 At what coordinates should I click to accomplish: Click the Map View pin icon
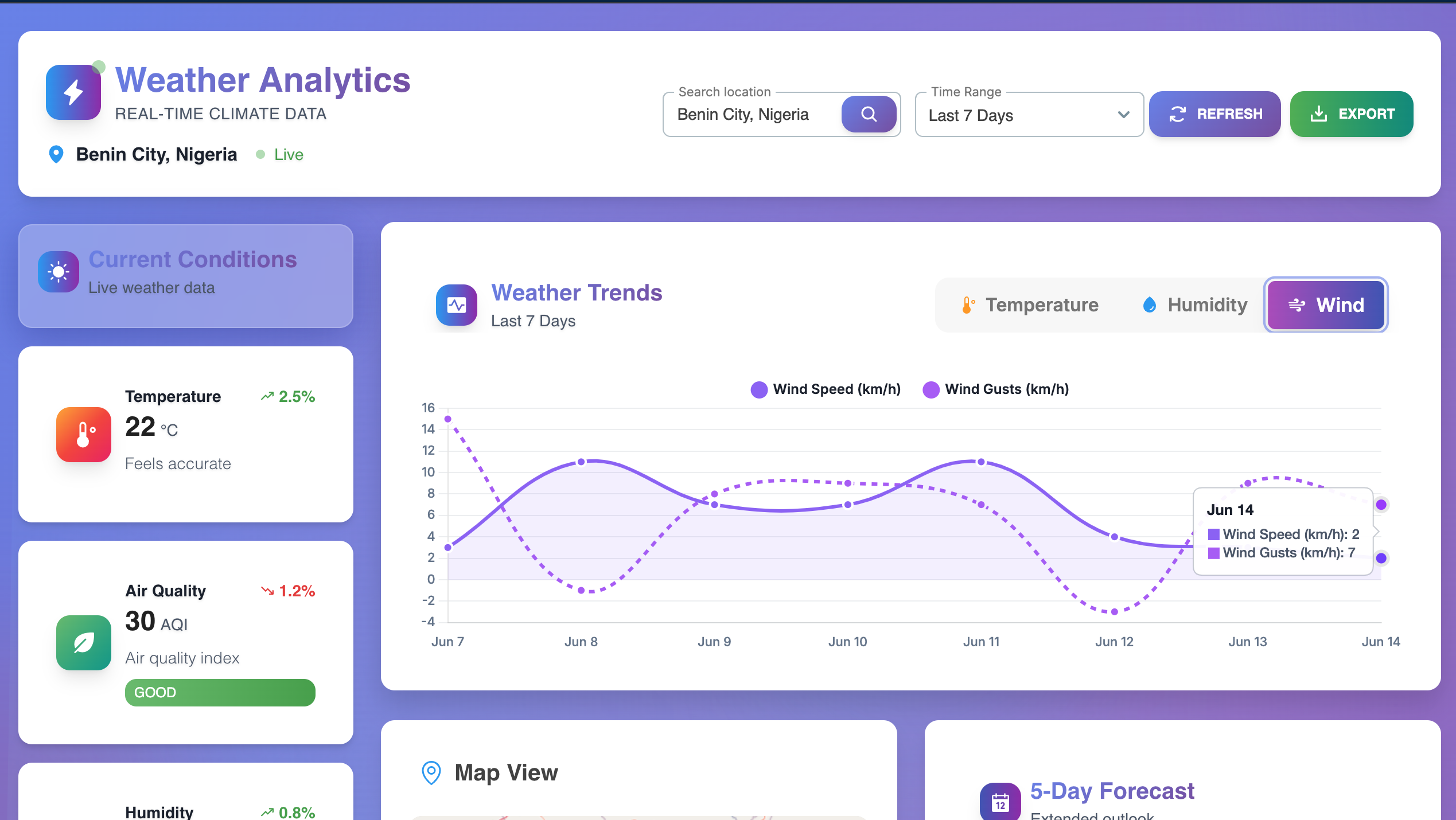coord(431,772)
